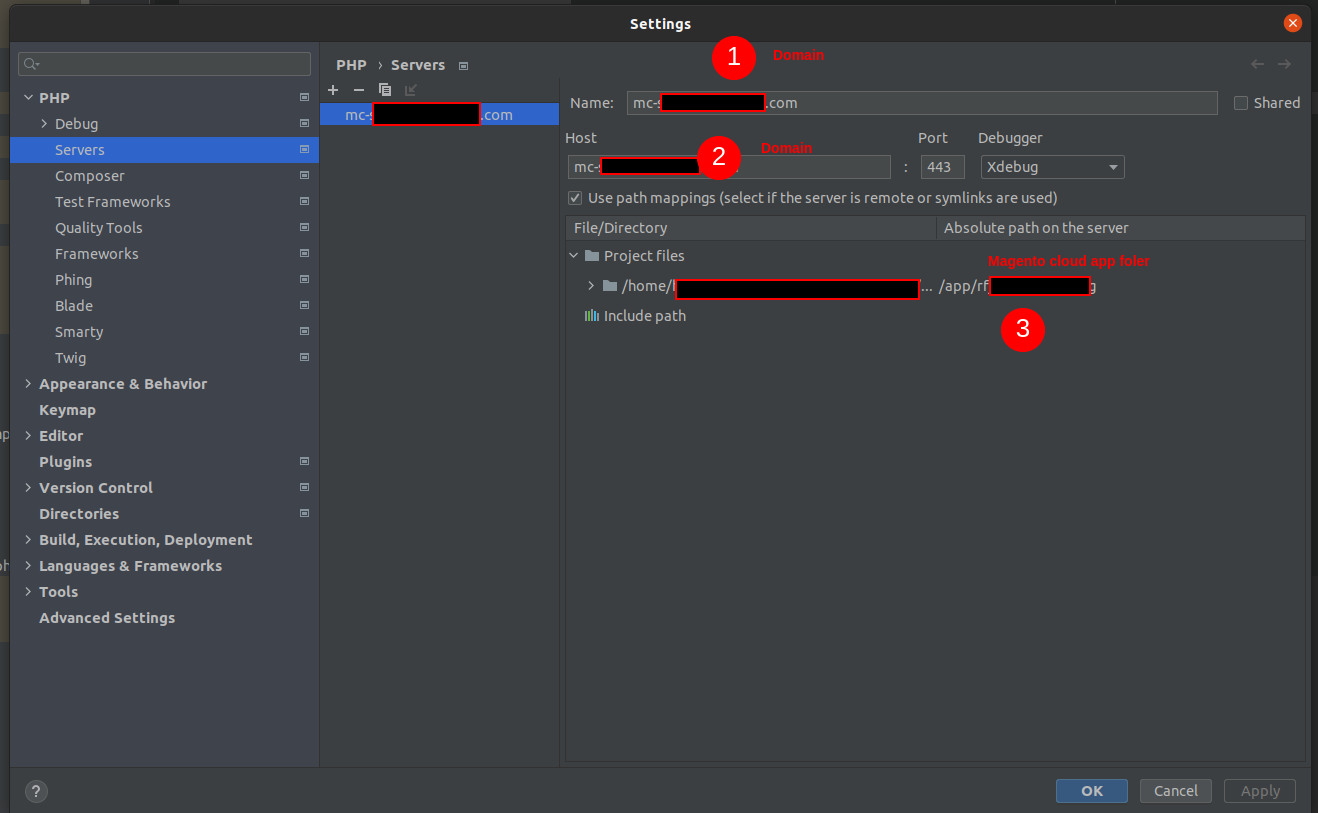
Task: Copy the current server configuration icon
Action: [x=385, y=90]
